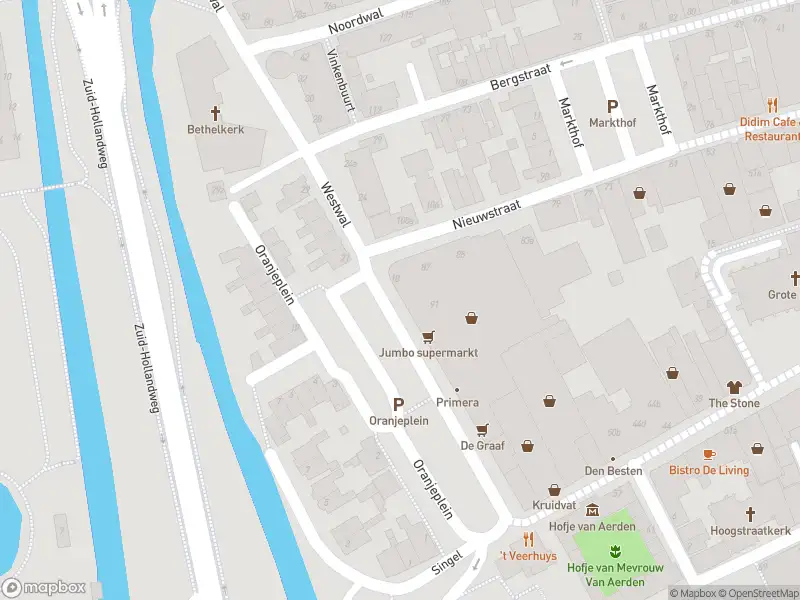Screen dimensions: 800x600
Task: Open 't Veerhuys restaurant fork icon
Action: pos(529,539)
